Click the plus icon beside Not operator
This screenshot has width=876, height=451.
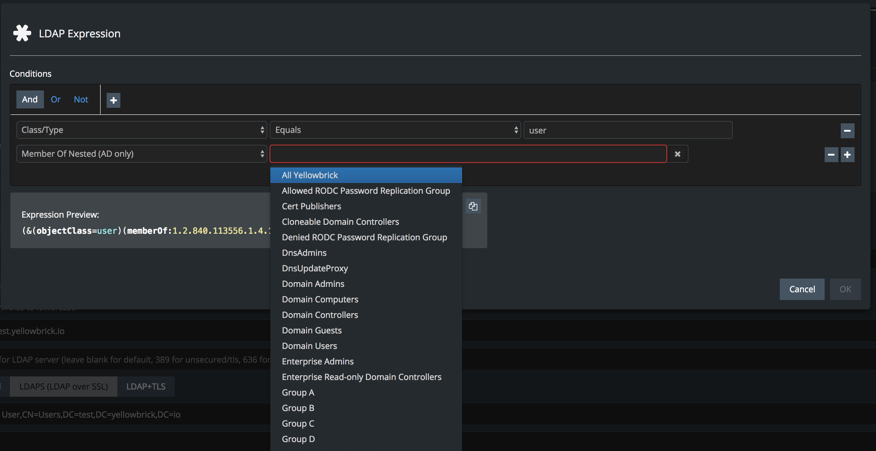(113, 100)
